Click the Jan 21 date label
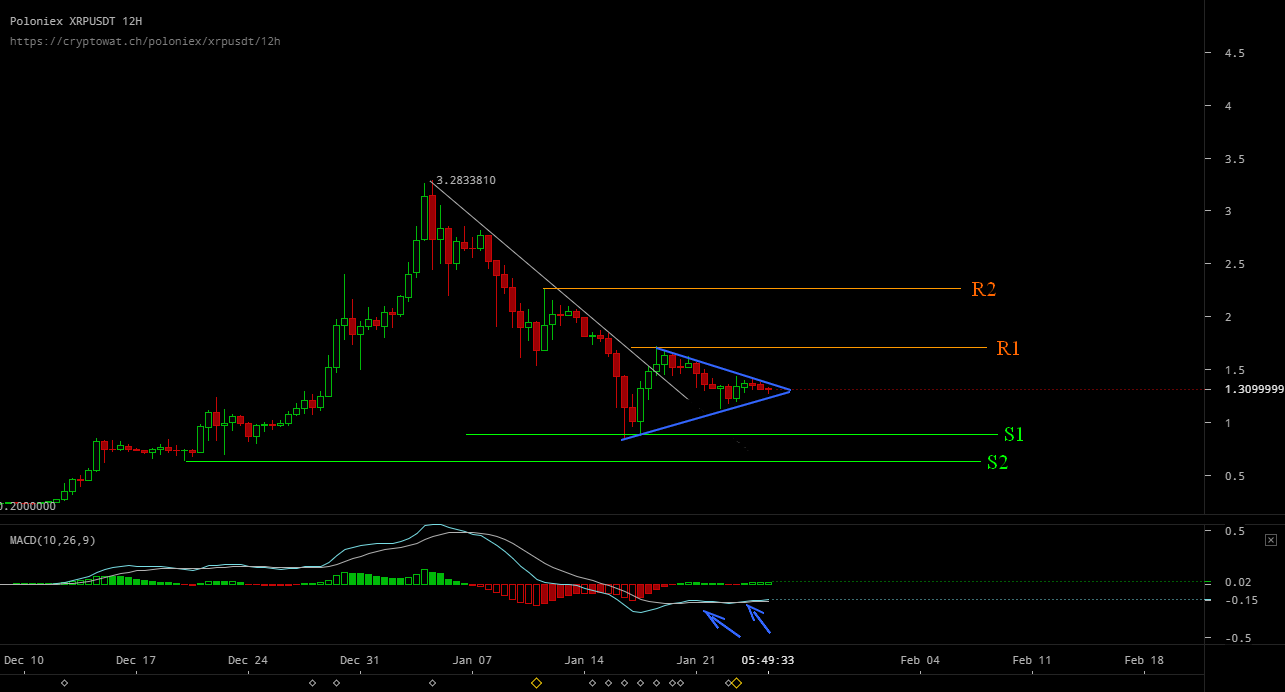The width and height of the screenshot is (1285, 692). 696,660
